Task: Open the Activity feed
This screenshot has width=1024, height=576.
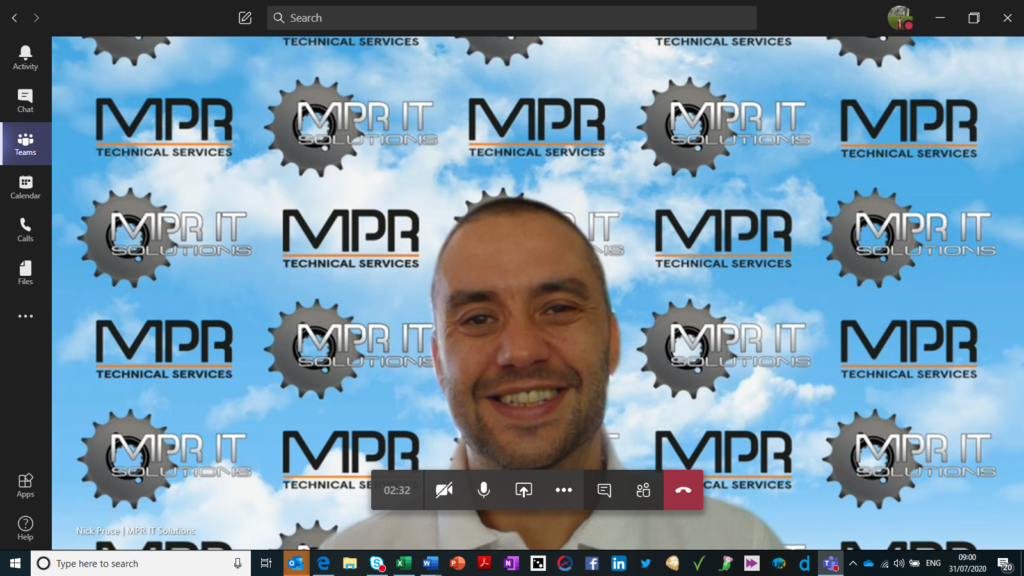Action: click(x=25, y=57)
